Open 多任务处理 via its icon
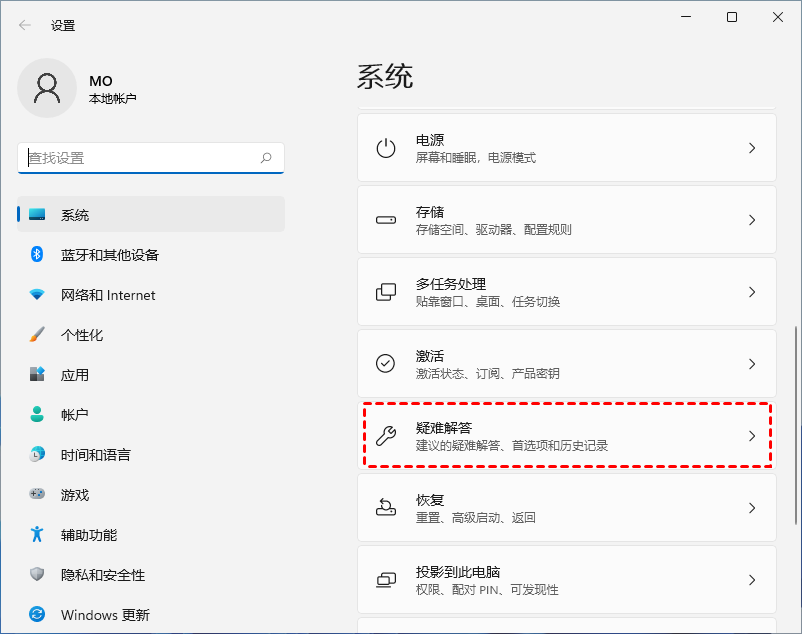This screenshot has width=802, height=634. tap(388, 291)
